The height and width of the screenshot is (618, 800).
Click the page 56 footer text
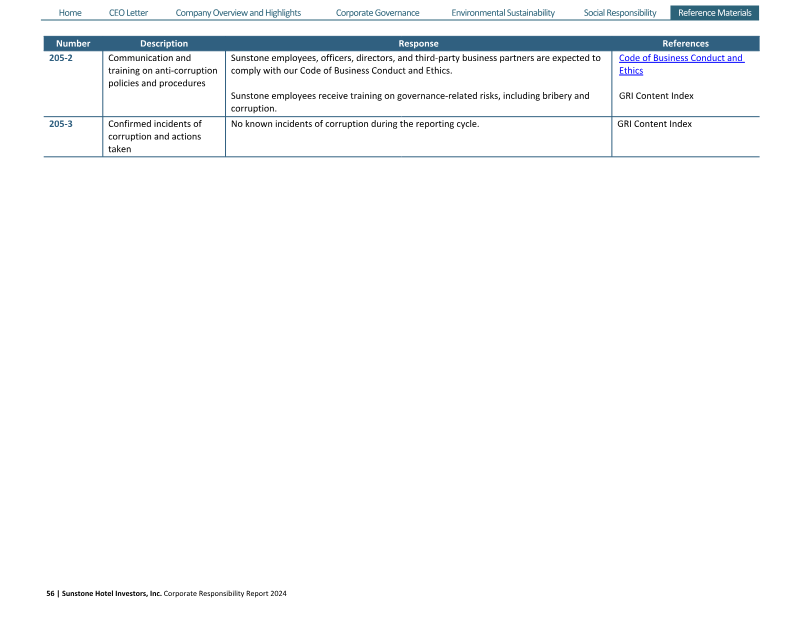[x=167, y=593]
